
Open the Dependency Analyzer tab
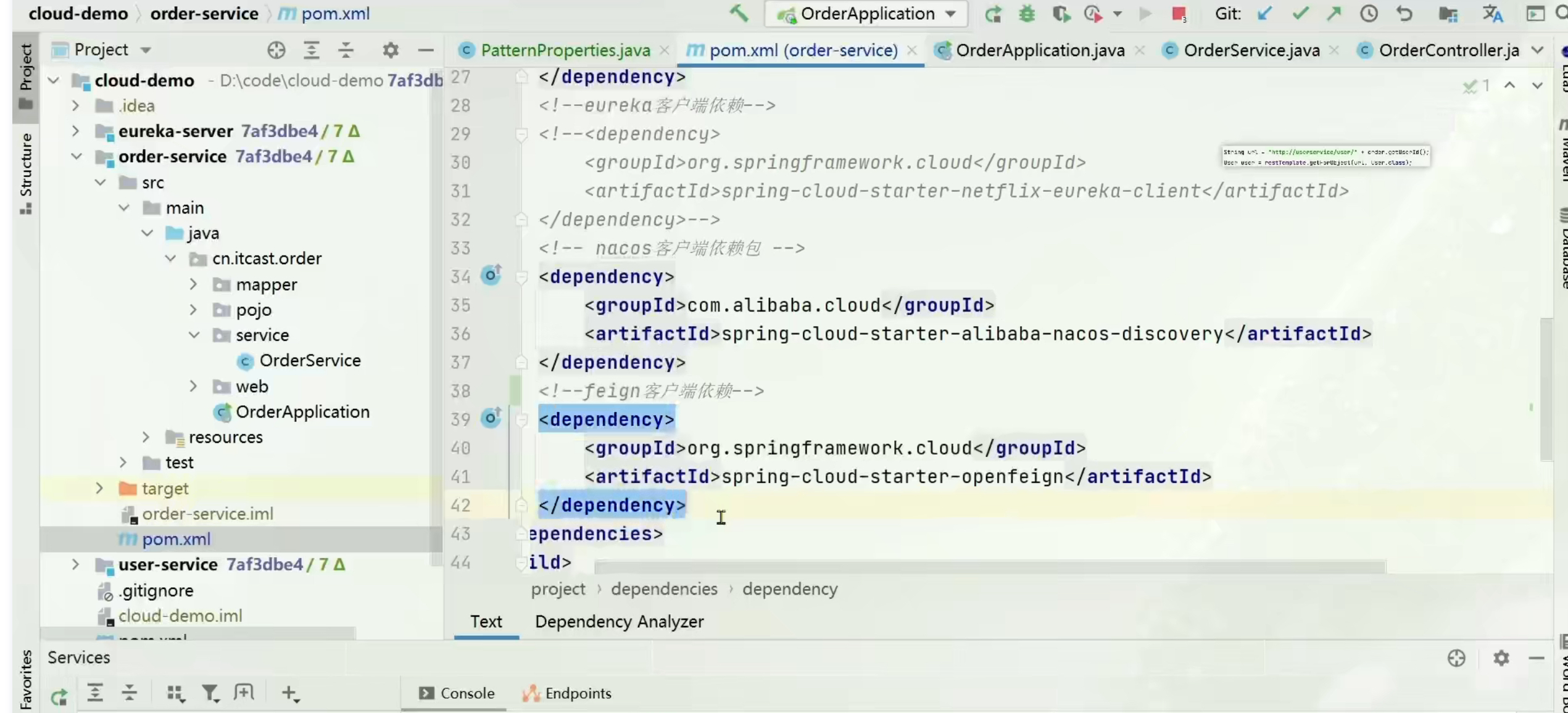619,622
